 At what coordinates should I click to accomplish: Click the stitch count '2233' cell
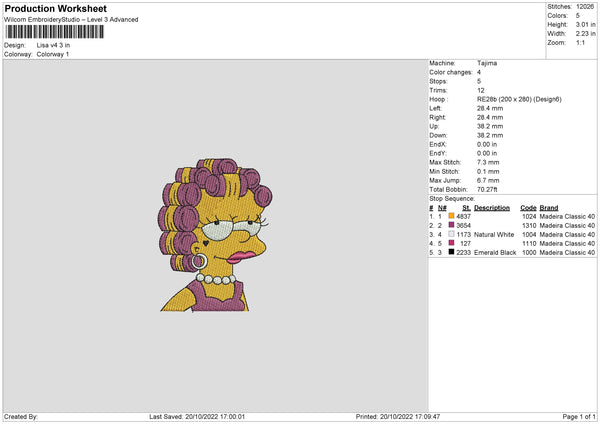click(463, 253)
